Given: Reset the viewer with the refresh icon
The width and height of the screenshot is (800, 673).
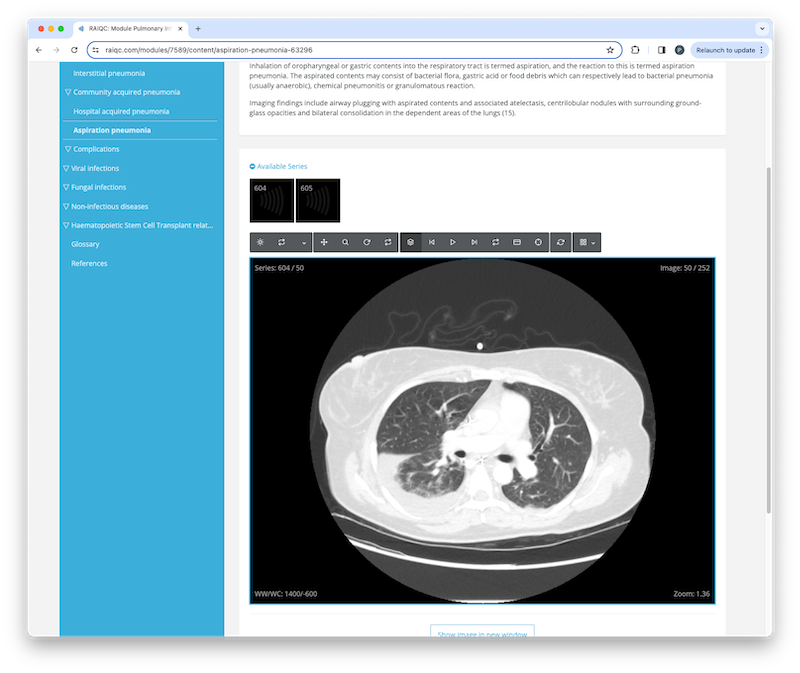Looking at the screenshot, I should (561, 242).
